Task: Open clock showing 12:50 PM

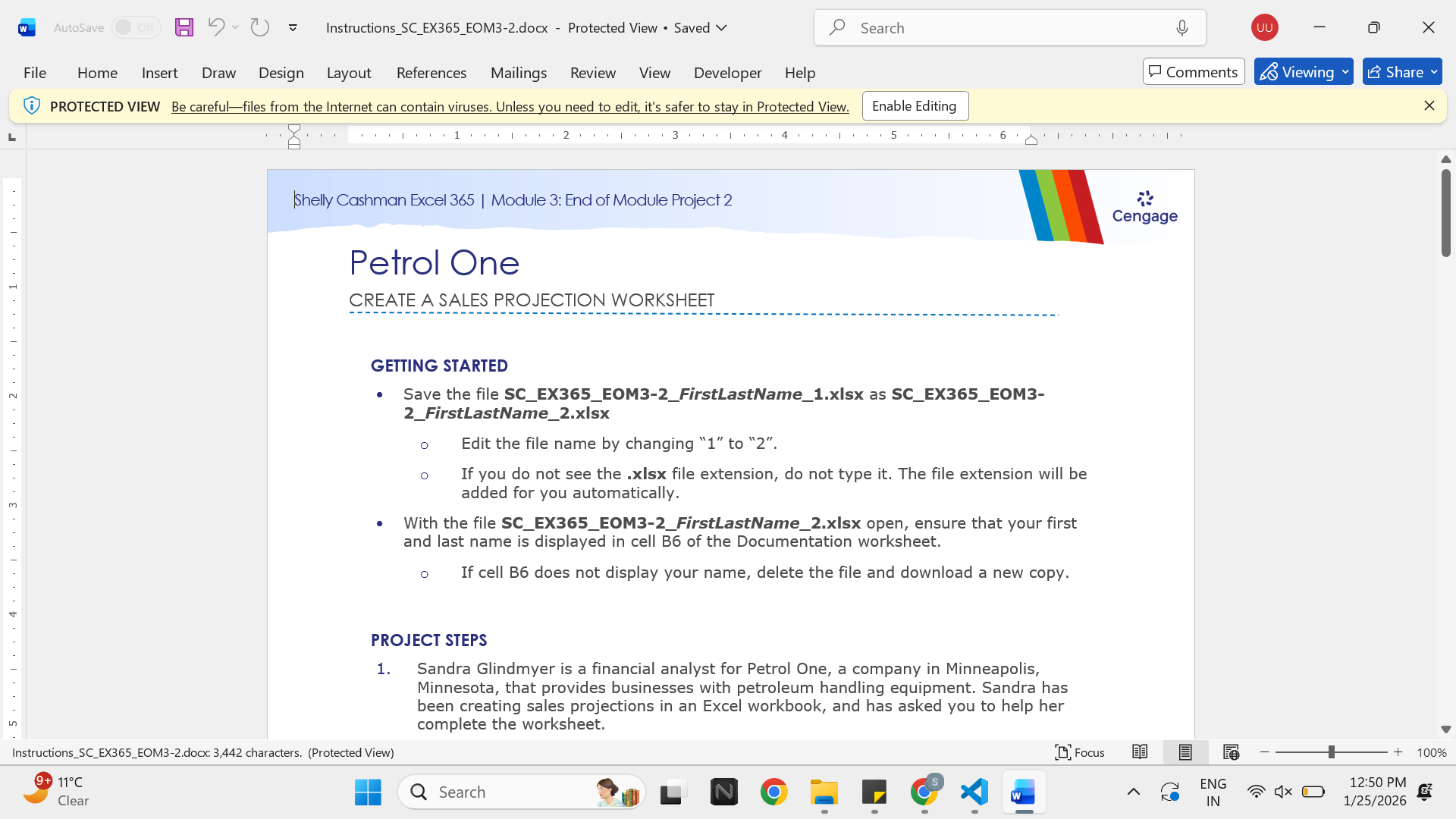Action: click(x=1375, y=792)
